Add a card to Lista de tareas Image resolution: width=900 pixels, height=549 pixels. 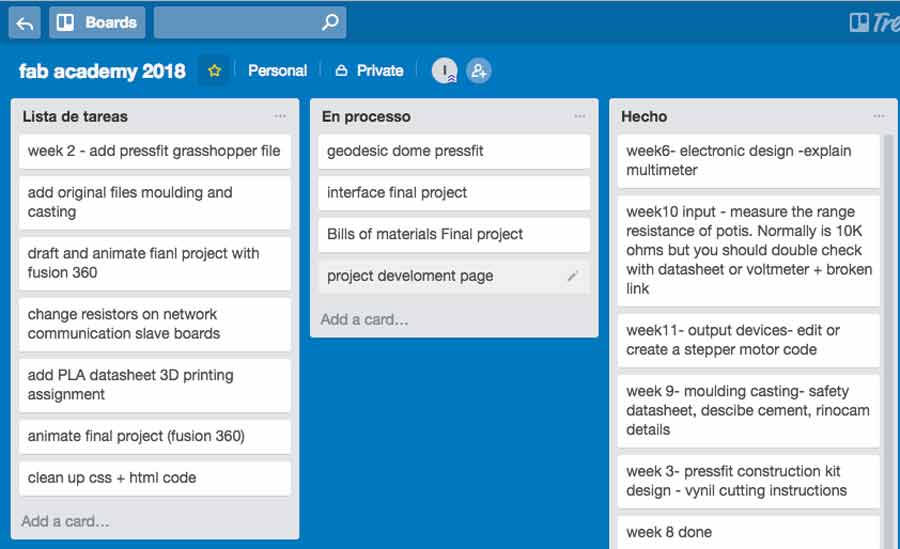pyautogui.click(x=66, y=521)
